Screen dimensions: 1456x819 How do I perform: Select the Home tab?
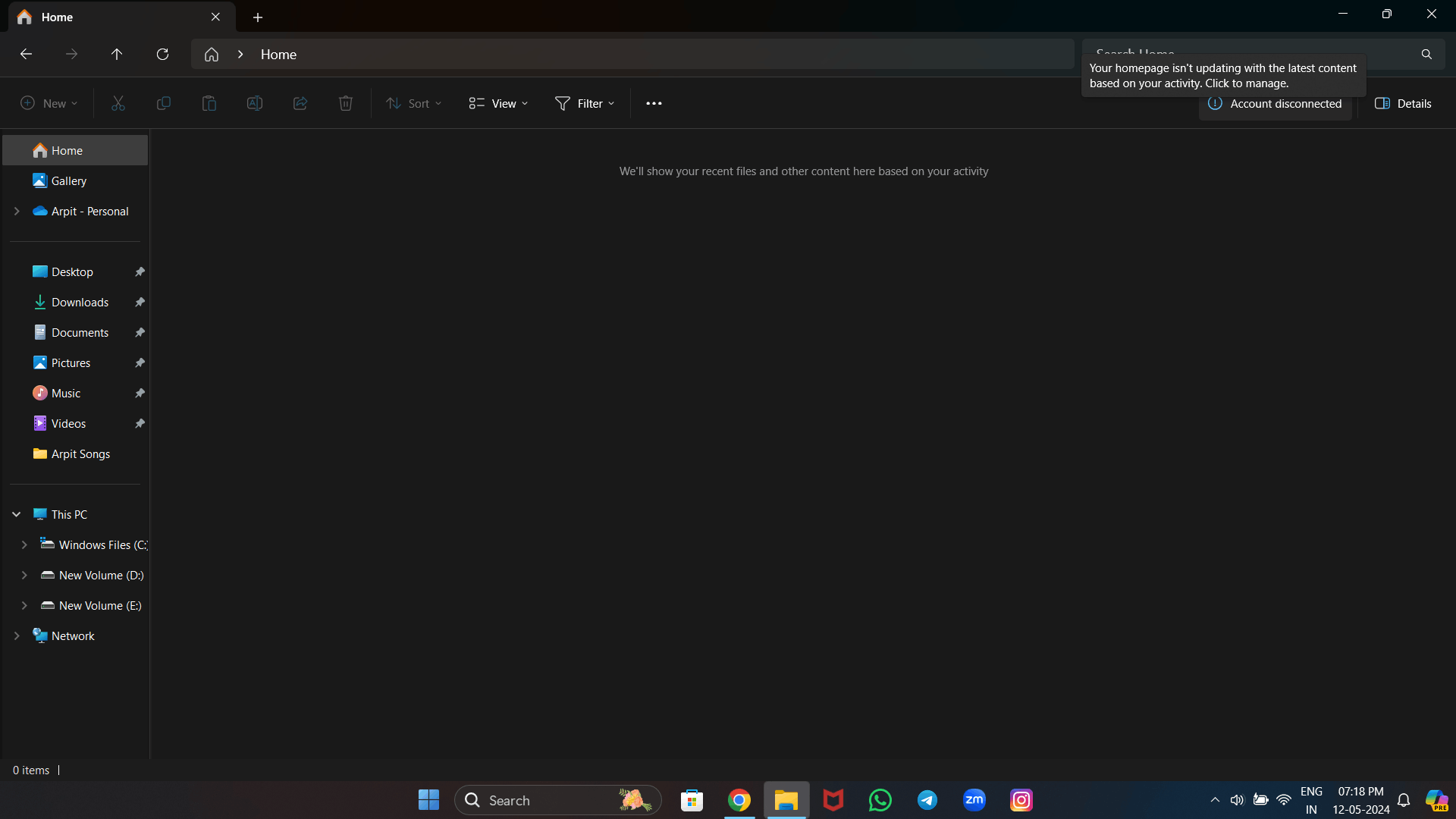click(x=121, y=17)
